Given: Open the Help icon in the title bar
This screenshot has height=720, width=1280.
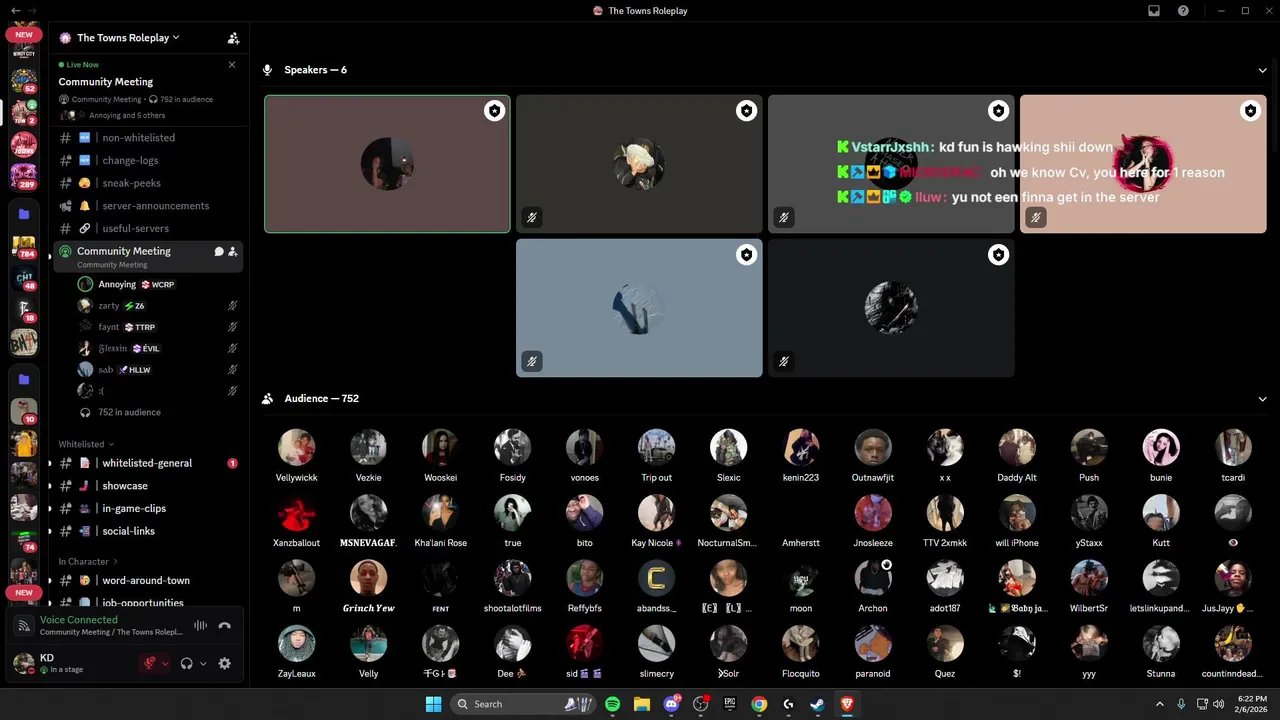Looking at the screenshot, I should (x=1183, y=11).
